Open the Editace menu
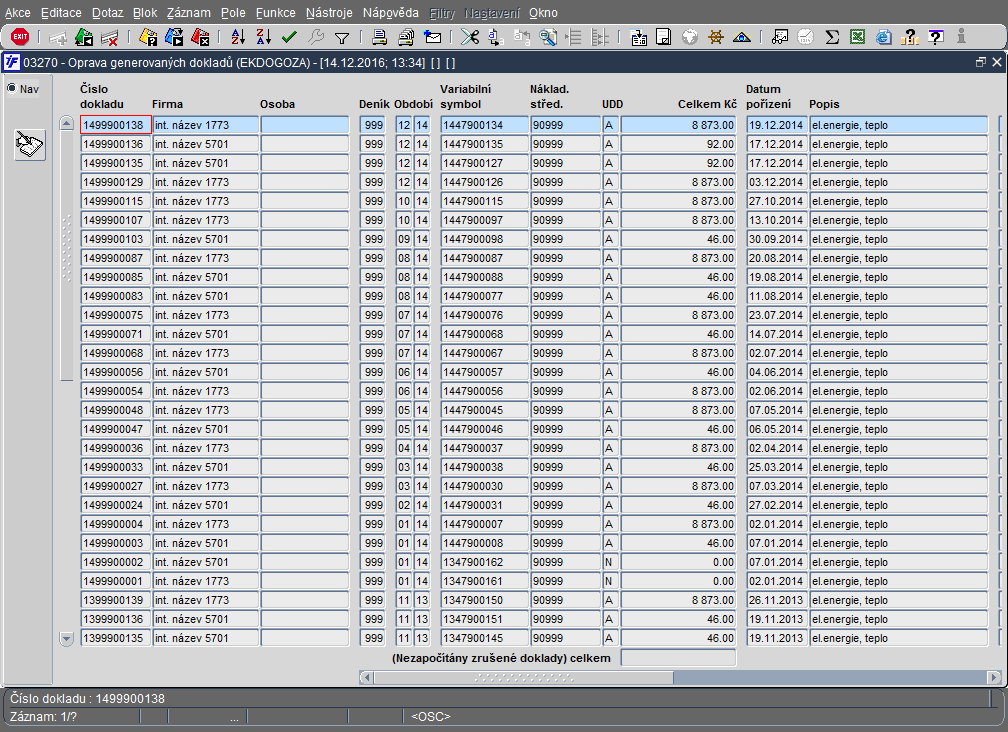The width and height of the screenshot is (1008, 732). click(61, 13)
